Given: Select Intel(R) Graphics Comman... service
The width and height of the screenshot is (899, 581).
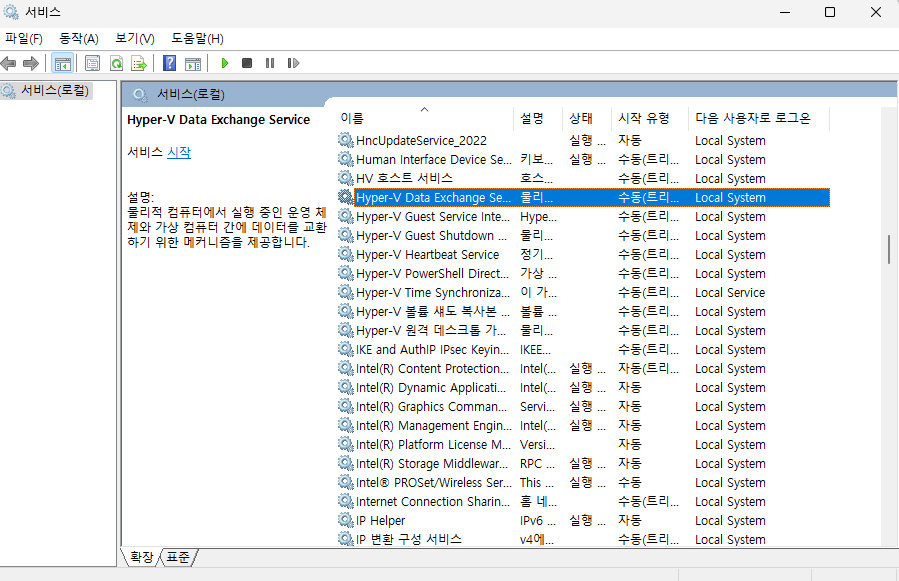Looking at the screenshot, I should coord(432,406).
